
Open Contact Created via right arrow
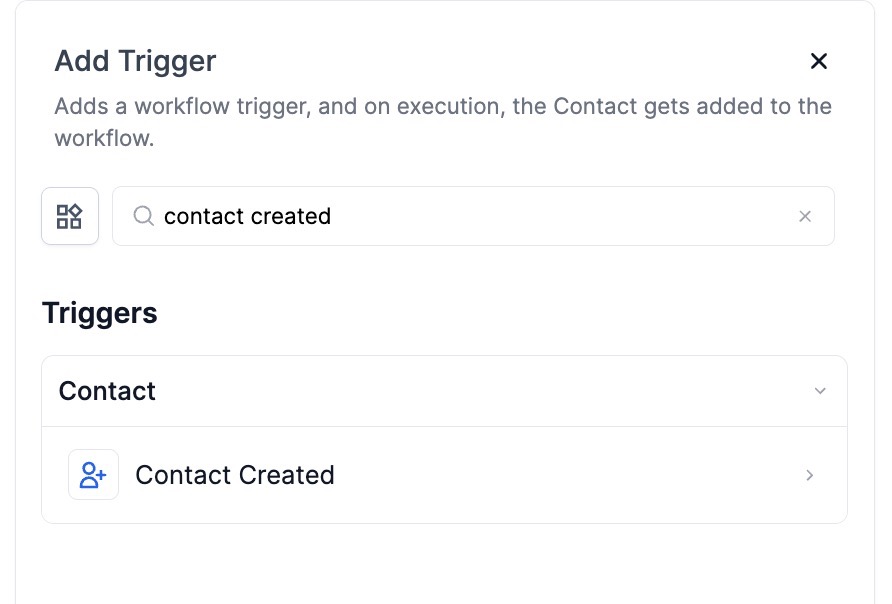tap(810, 476)
